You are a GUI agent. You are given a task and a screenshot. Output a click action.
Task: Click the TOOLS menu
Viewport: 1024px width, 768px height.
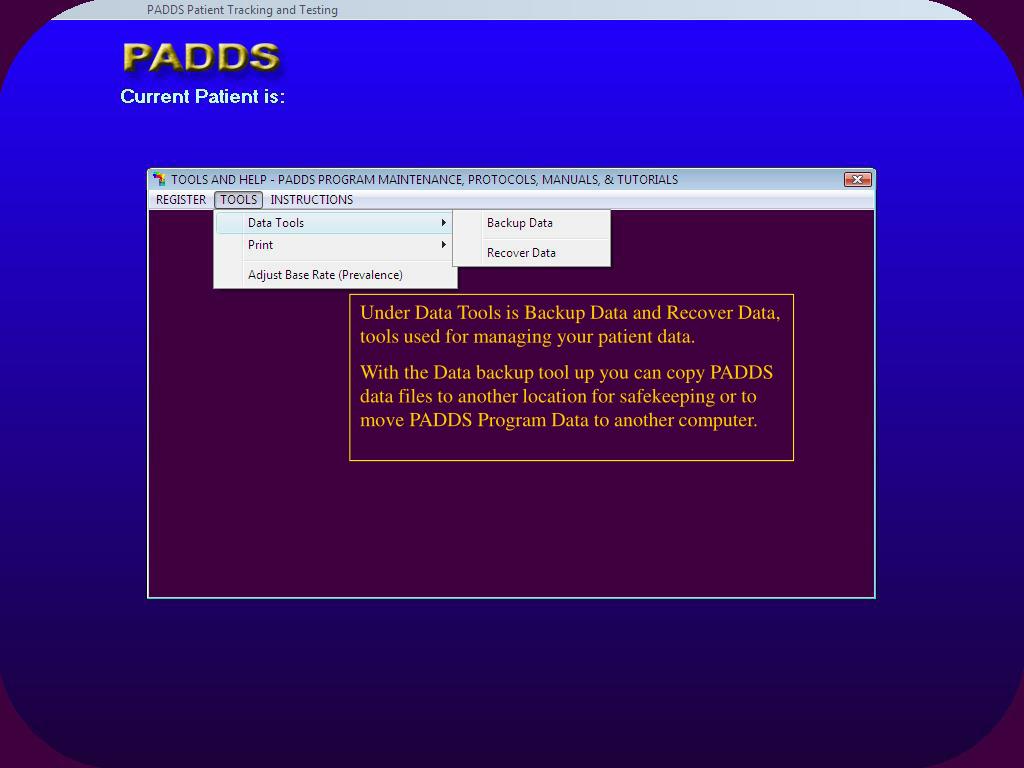[x=238, y=200]
